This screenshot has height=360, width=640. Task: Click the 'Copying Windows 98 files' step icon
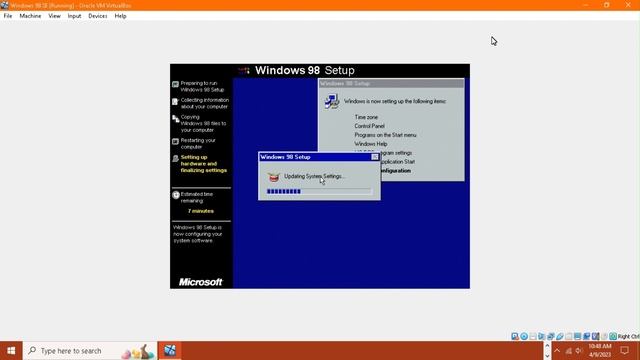176,119
